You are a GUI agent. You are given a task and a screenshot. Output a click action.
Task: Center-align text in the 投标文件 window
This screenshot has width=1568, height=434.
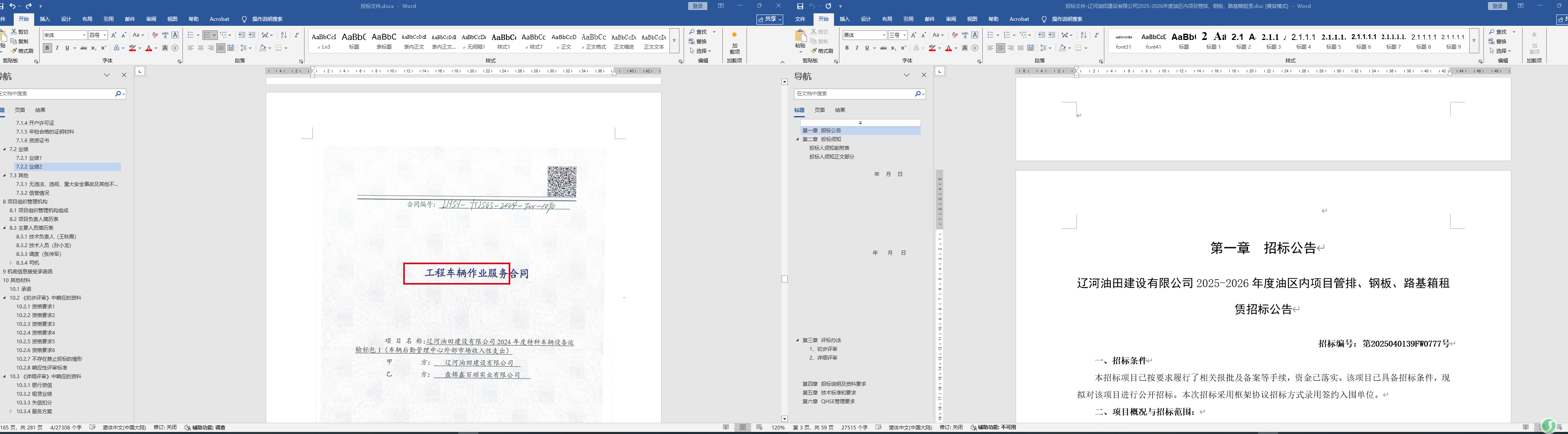pos(201,48)
